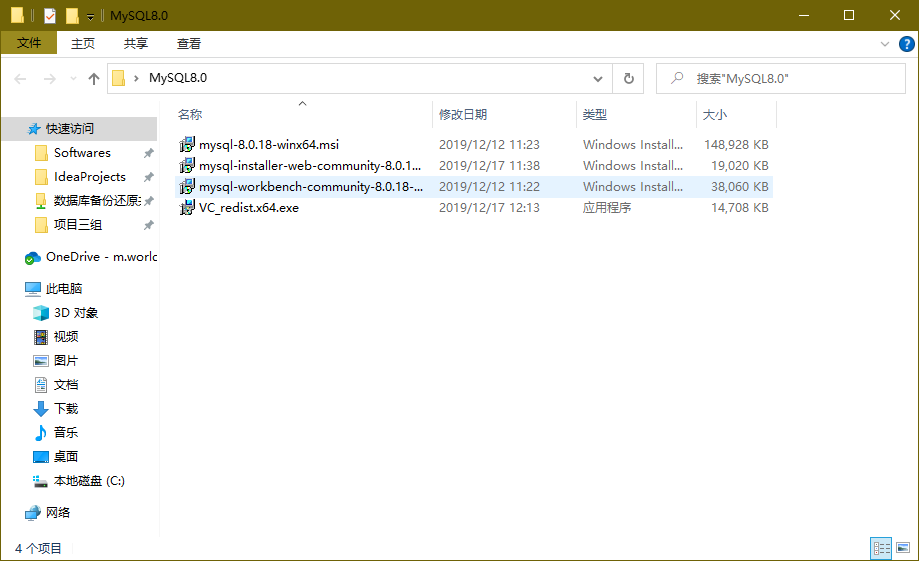
Task: Click the Properties icon in title bar
Action: click(50, 15)
